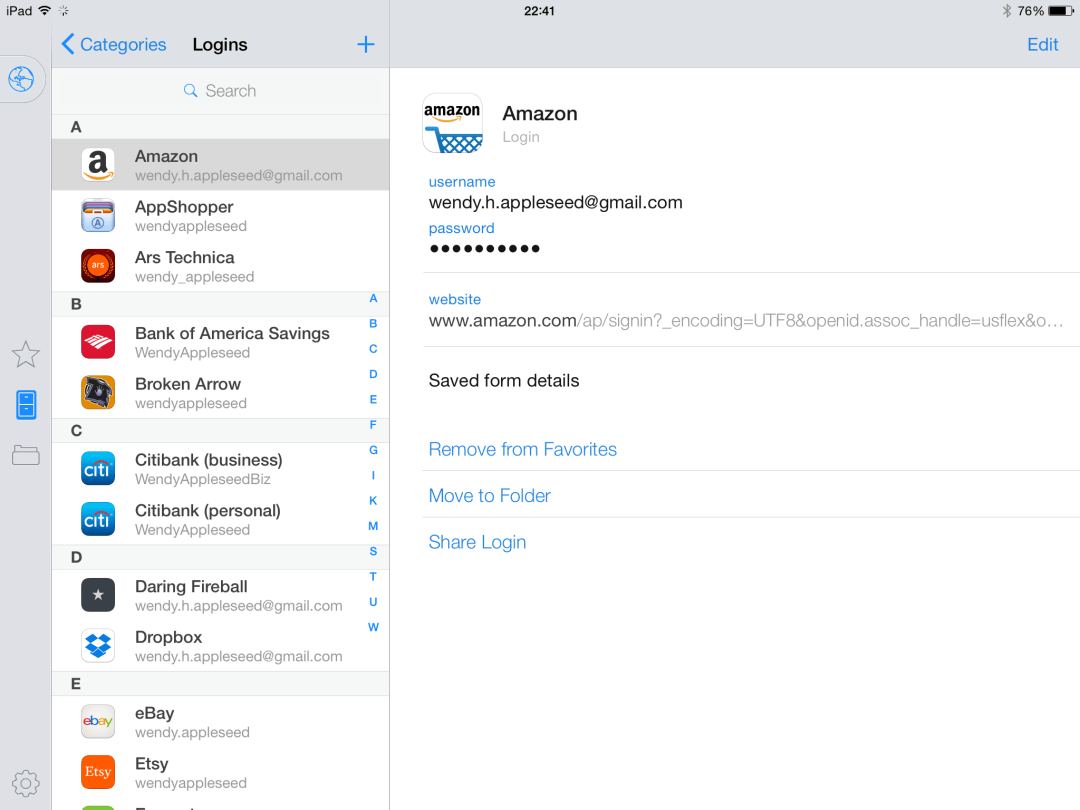Click the Daring Fireball star icon
The image size is (1080, 810).
pos(98,595)
